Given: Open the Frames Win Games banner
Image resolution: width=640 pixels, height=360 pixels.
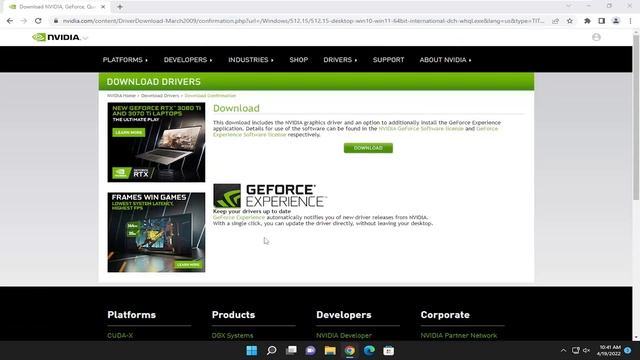Looking at the screenshot, I should (x=156, y=232).
